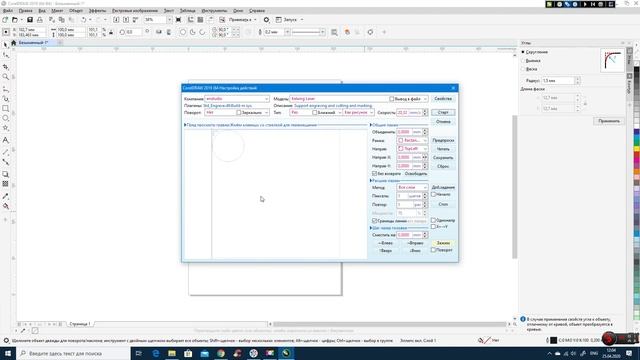Click the Welcome screen home icon
This screenshot has height=360, width=640.
(13, 43)
